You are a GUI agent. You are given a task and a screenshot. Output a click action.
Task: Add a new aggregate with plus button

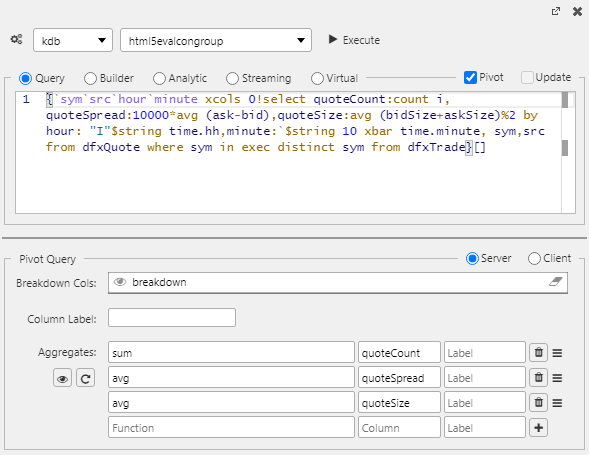click(x=538, y=428)
